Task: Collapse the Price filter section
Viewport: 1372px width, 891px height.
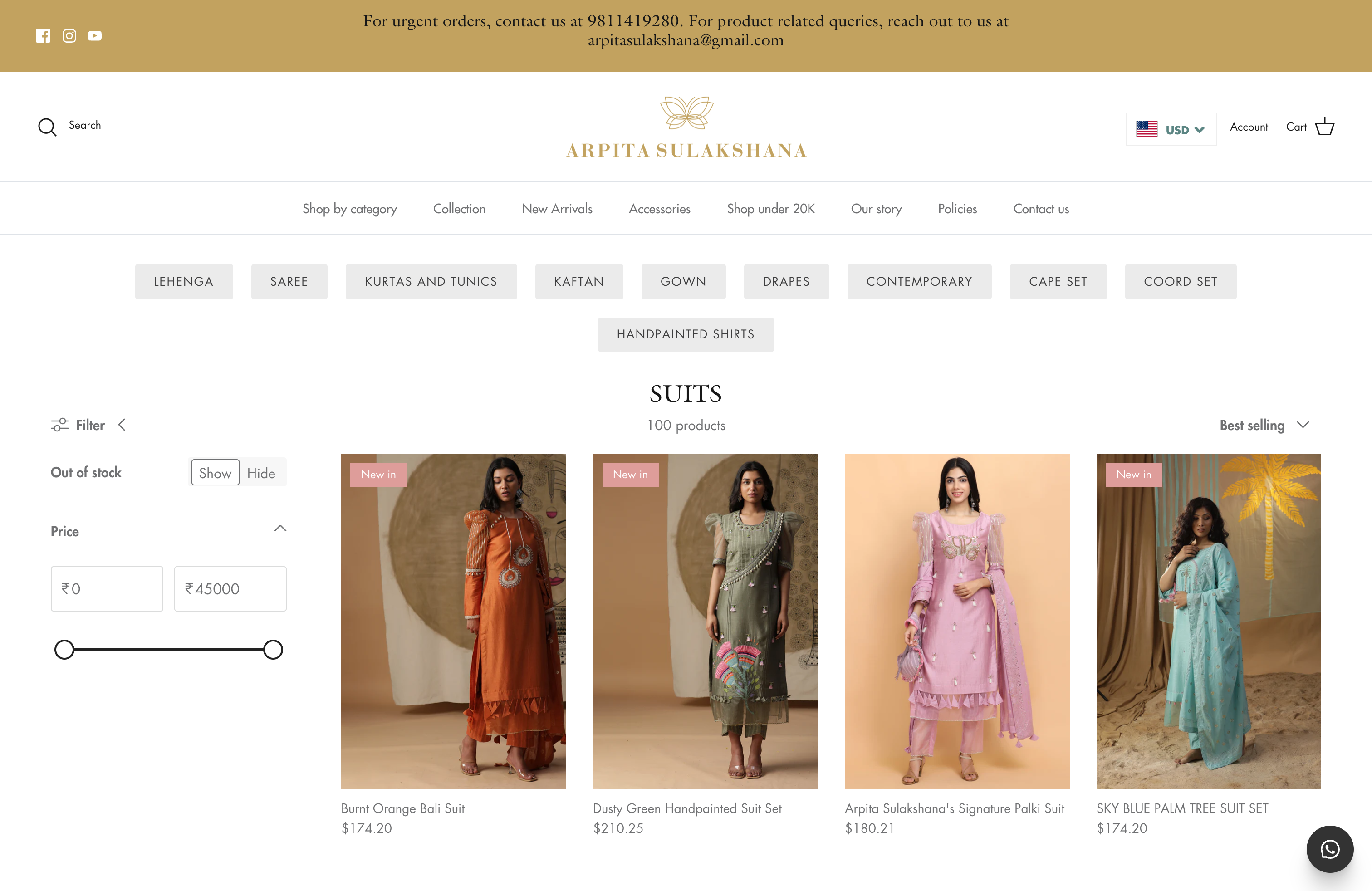Action: [x=280, y=529]
